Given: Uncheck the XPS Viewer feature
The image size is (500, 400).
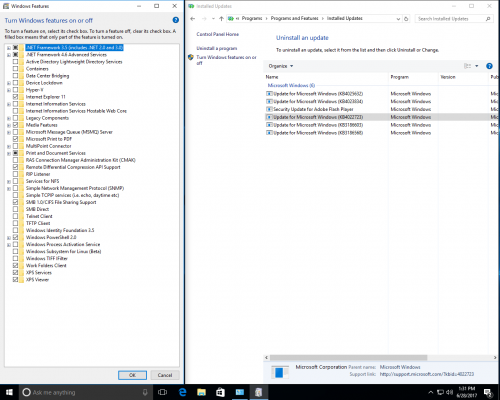Looking at the screenshot, I should click(x=15, y=280).
